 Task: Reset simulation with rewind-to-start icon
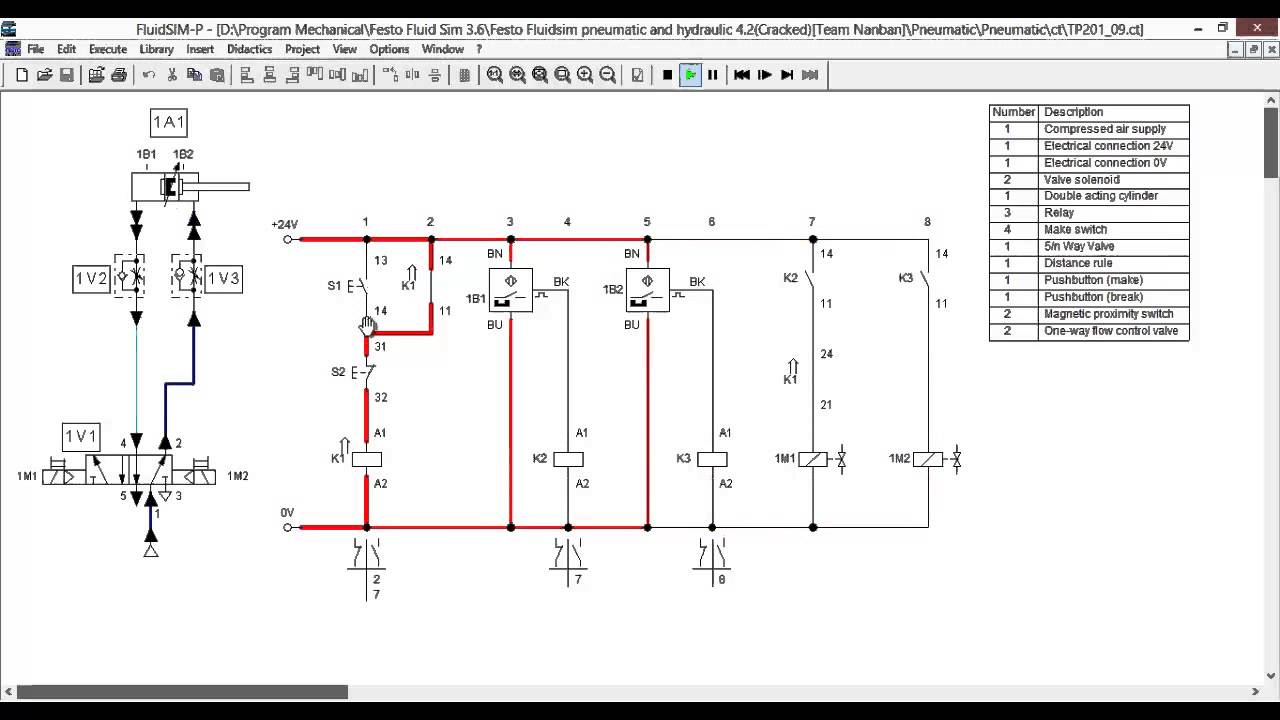pos(742,74)
